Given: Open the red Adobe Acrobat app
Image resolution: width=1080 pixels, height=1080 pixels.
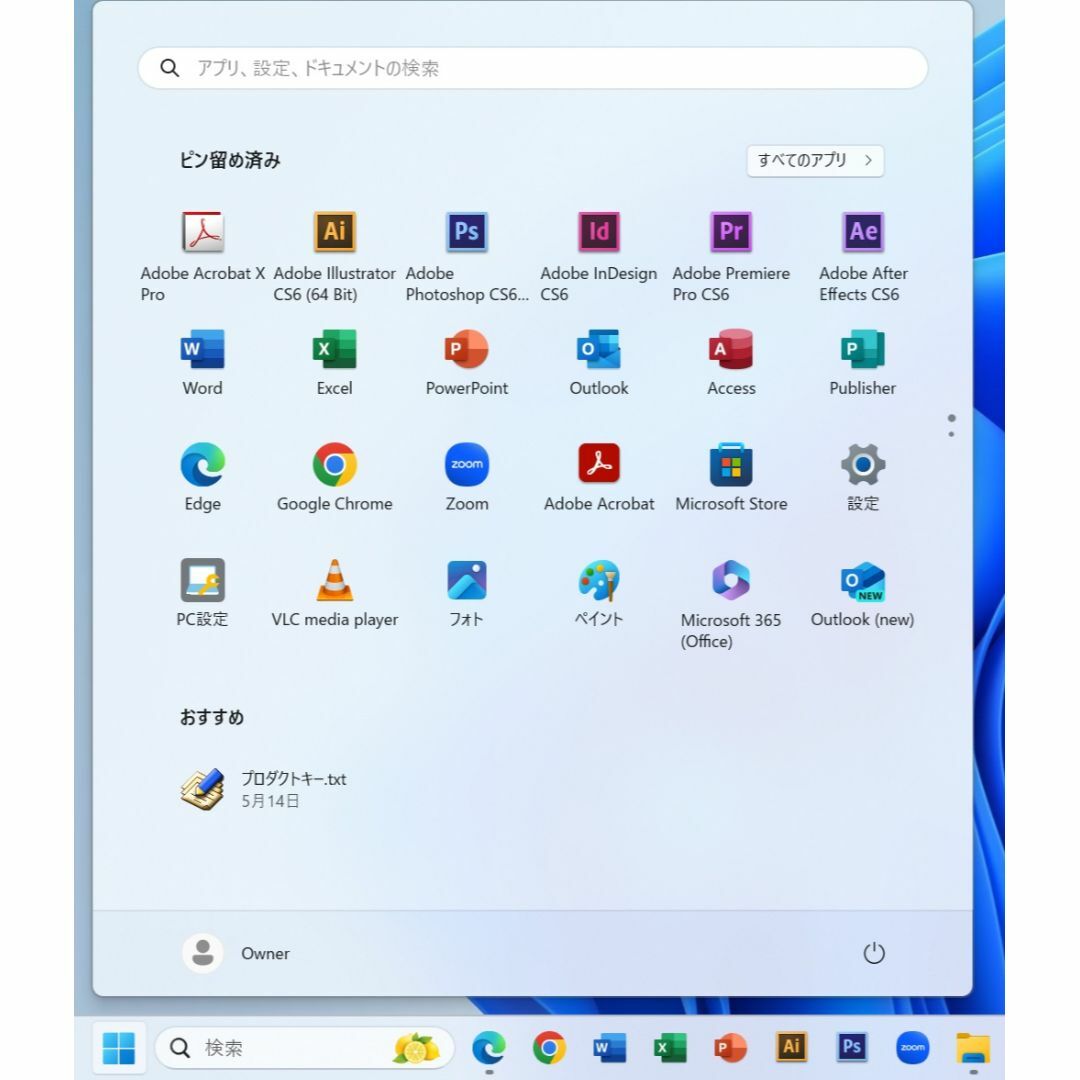Looking at the screenshot, I should (x=599, y=478).
